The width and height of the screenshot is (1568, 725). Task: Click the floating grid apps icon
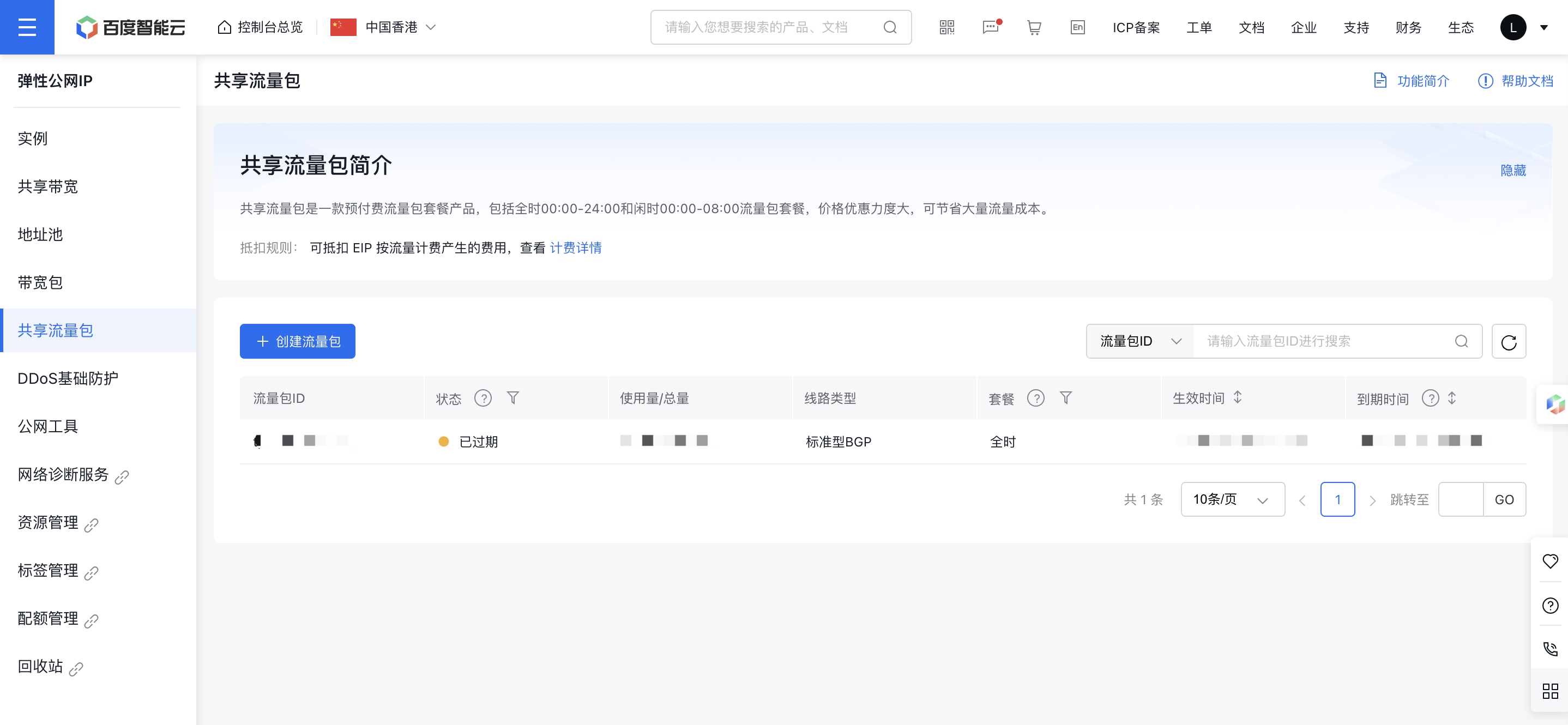tap(1550, 691)
